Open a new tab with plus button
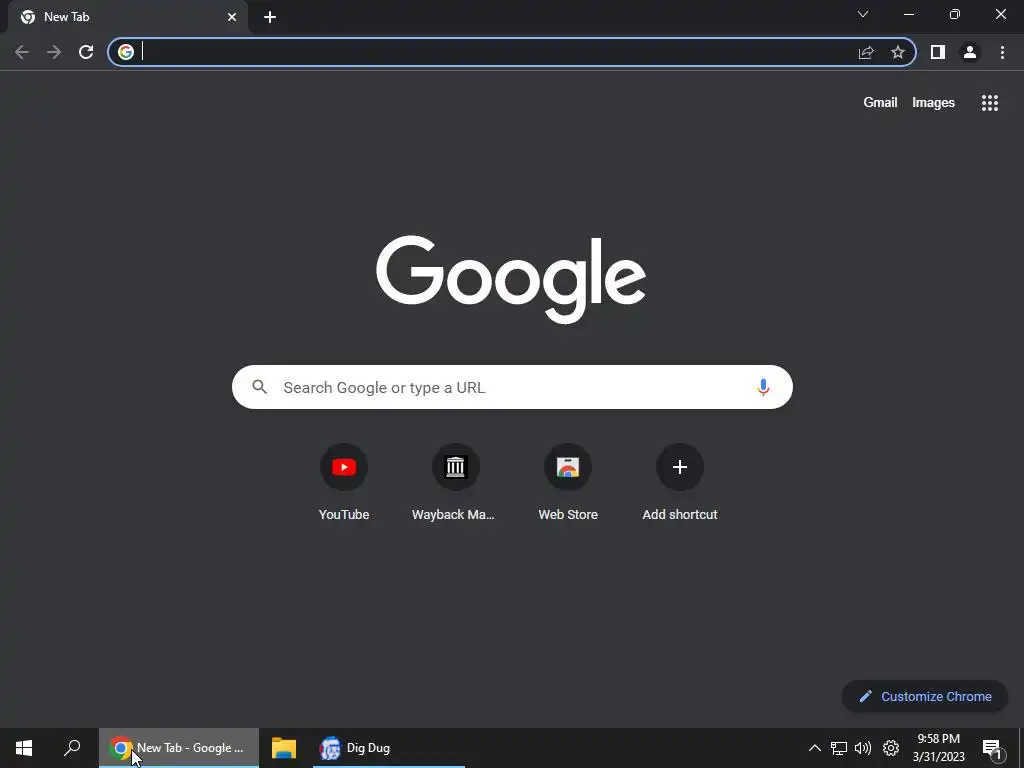The image size is (1024, 768). (x=270, y=17)
